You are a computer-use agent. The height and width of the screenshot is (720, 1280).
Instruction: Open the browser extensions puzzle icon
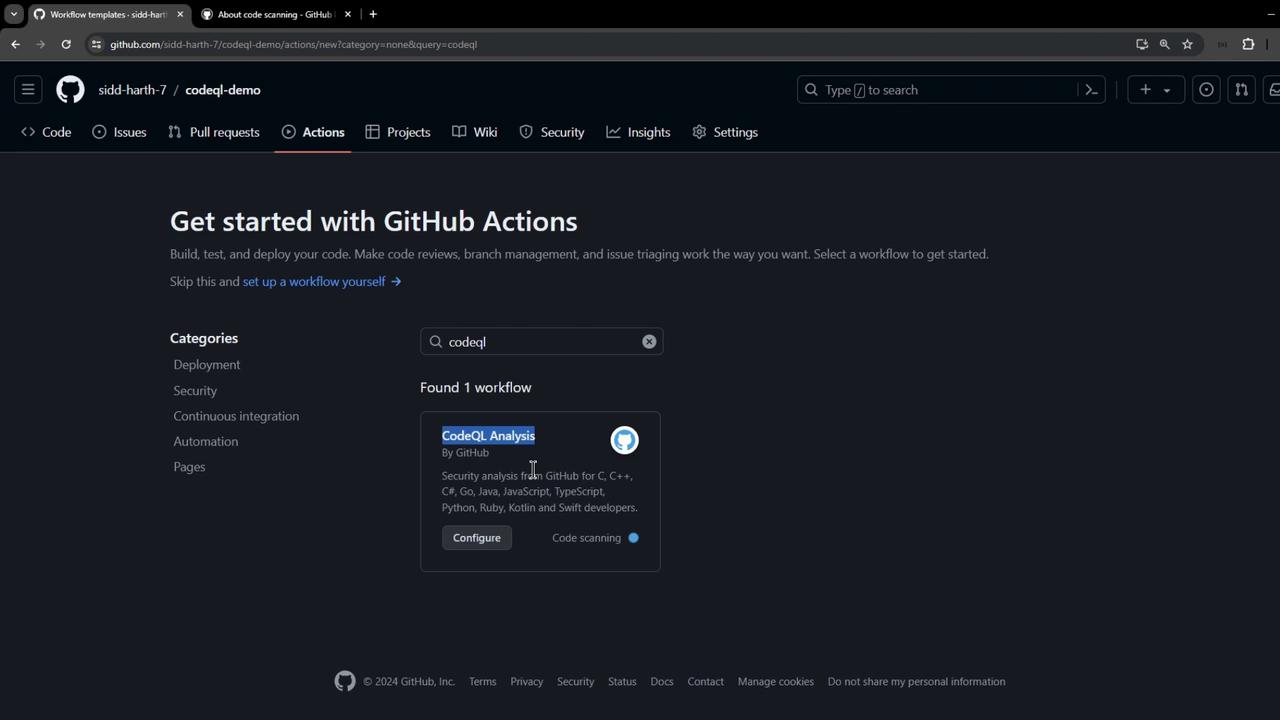pos(1248,44)
